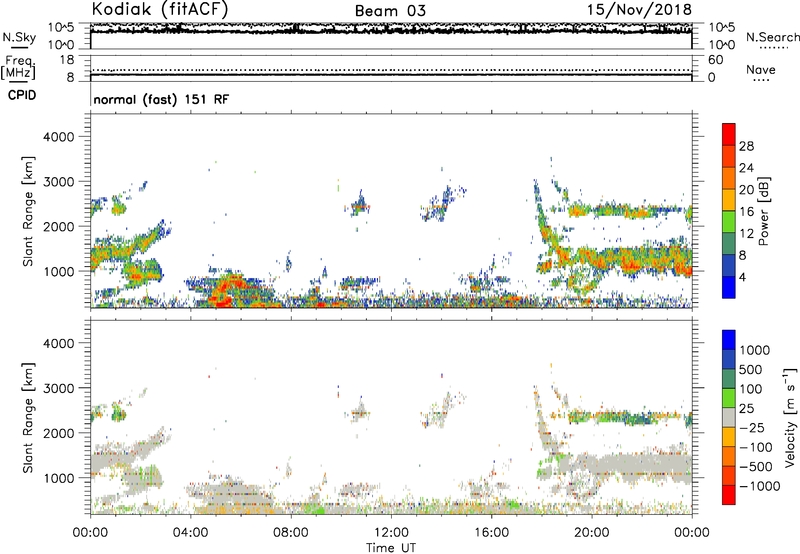The image size is (800, 554).
Task: Click the 'N.Search' legend label
Action: [x=772, y=37]
